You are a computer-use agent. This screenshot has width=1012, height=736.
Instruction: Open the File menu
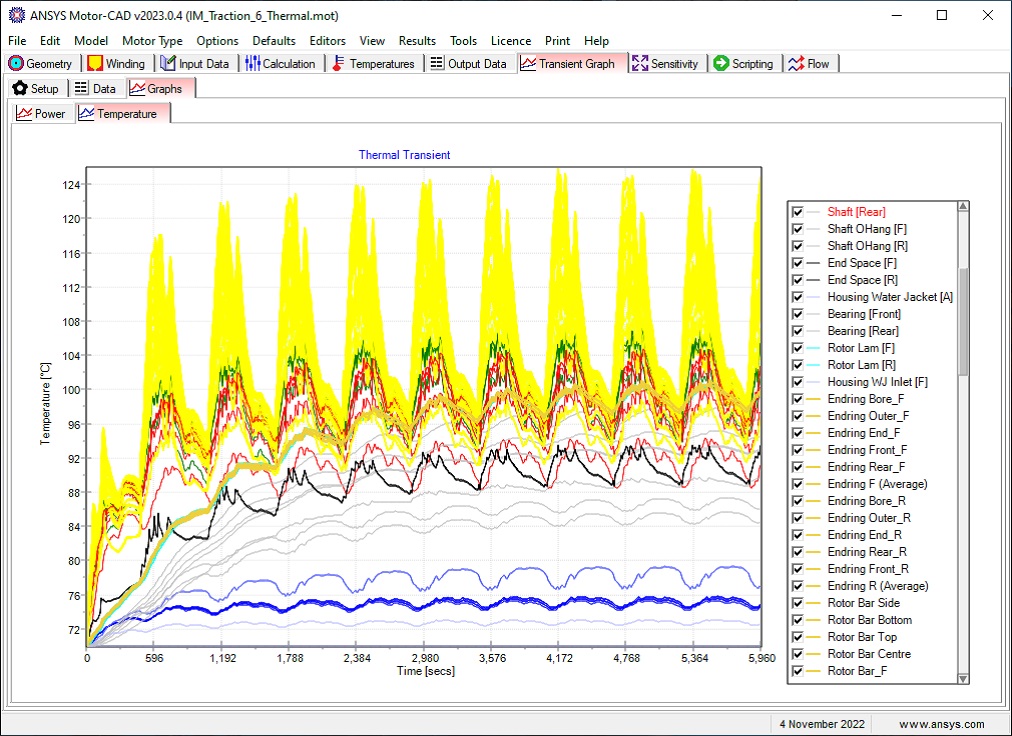(x=17, y=41)
